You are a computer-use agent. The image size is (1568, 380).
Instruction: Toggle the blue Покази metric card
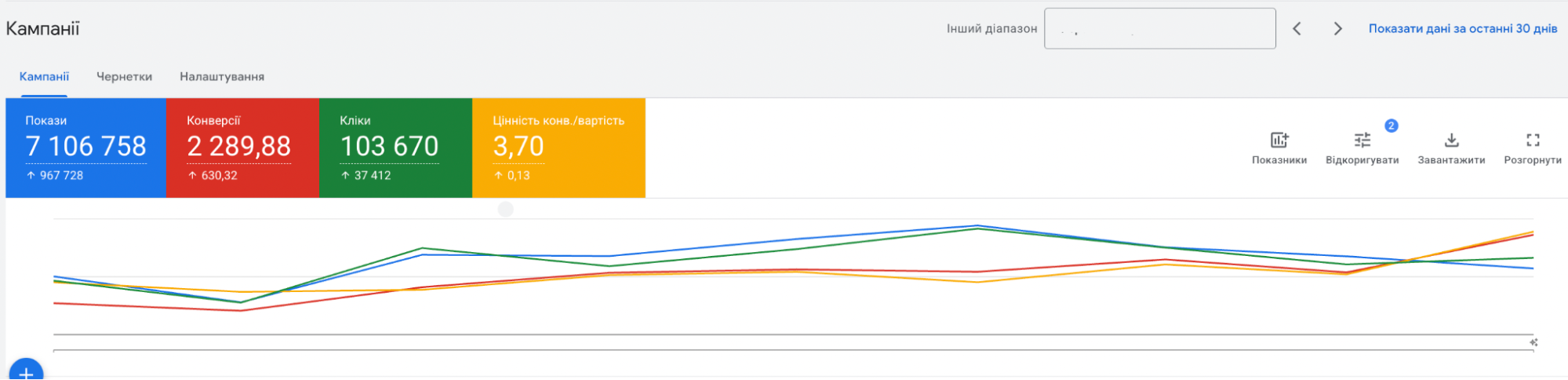click(x=85, y=148)
